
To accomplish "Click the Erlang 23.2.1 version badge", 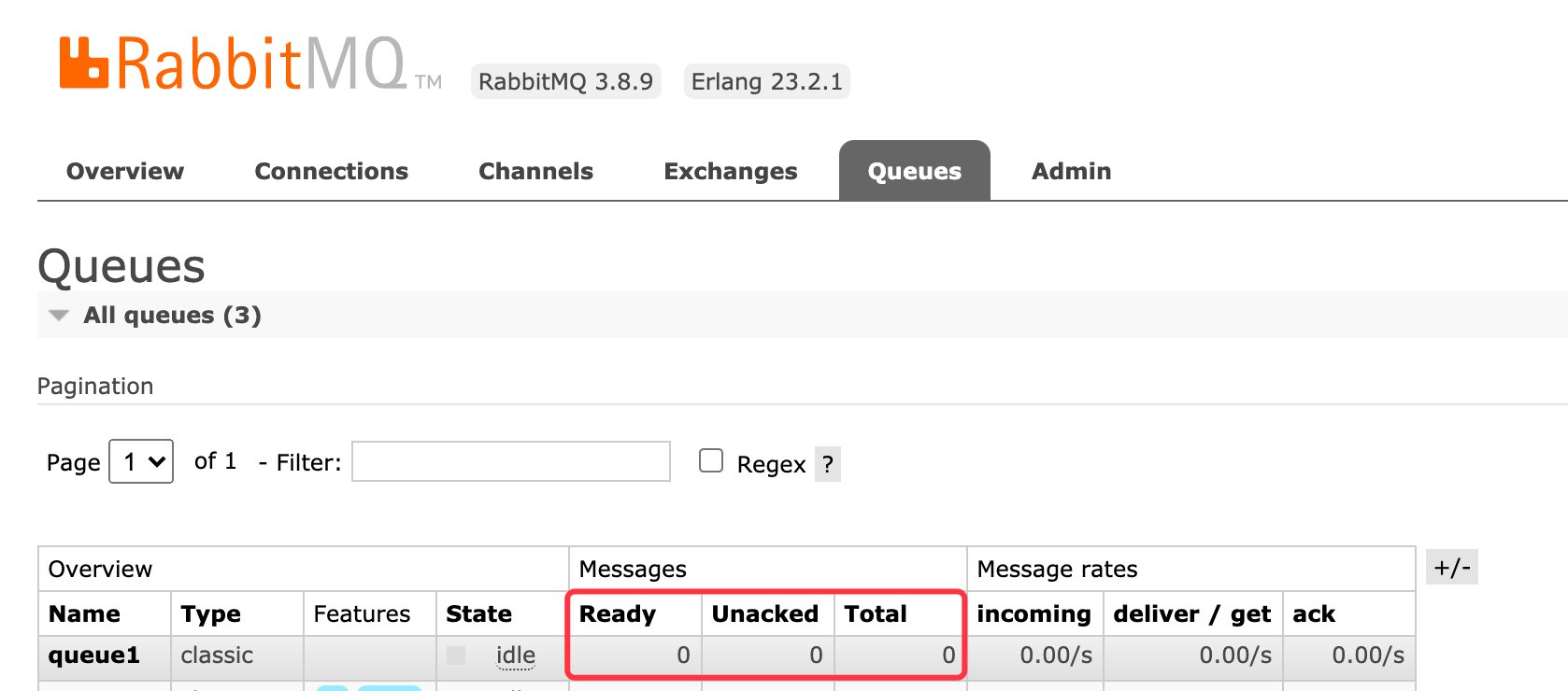I will (x=767, y=81).
